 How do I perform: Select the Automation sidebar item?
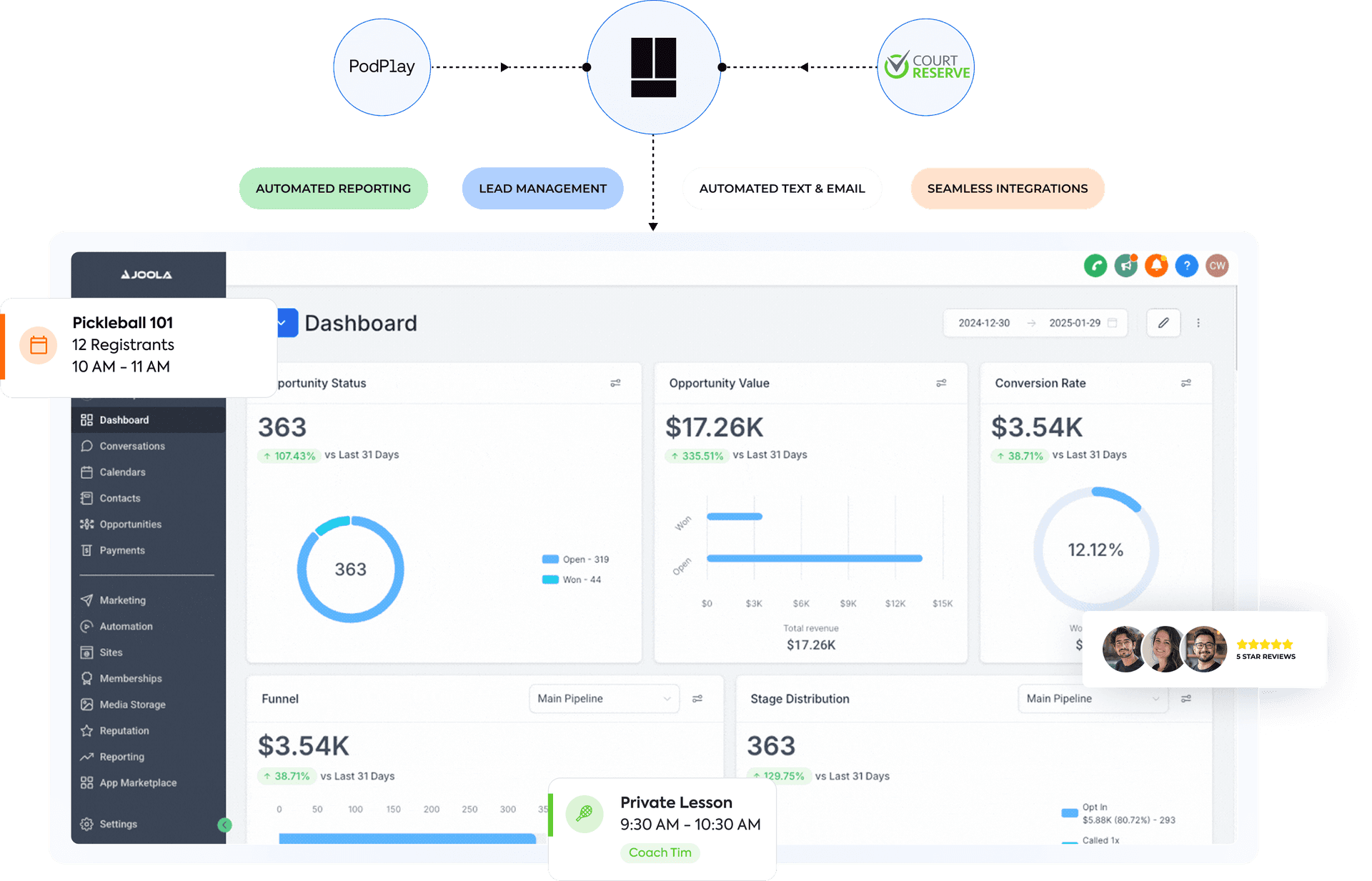click(x=125, y=626)
